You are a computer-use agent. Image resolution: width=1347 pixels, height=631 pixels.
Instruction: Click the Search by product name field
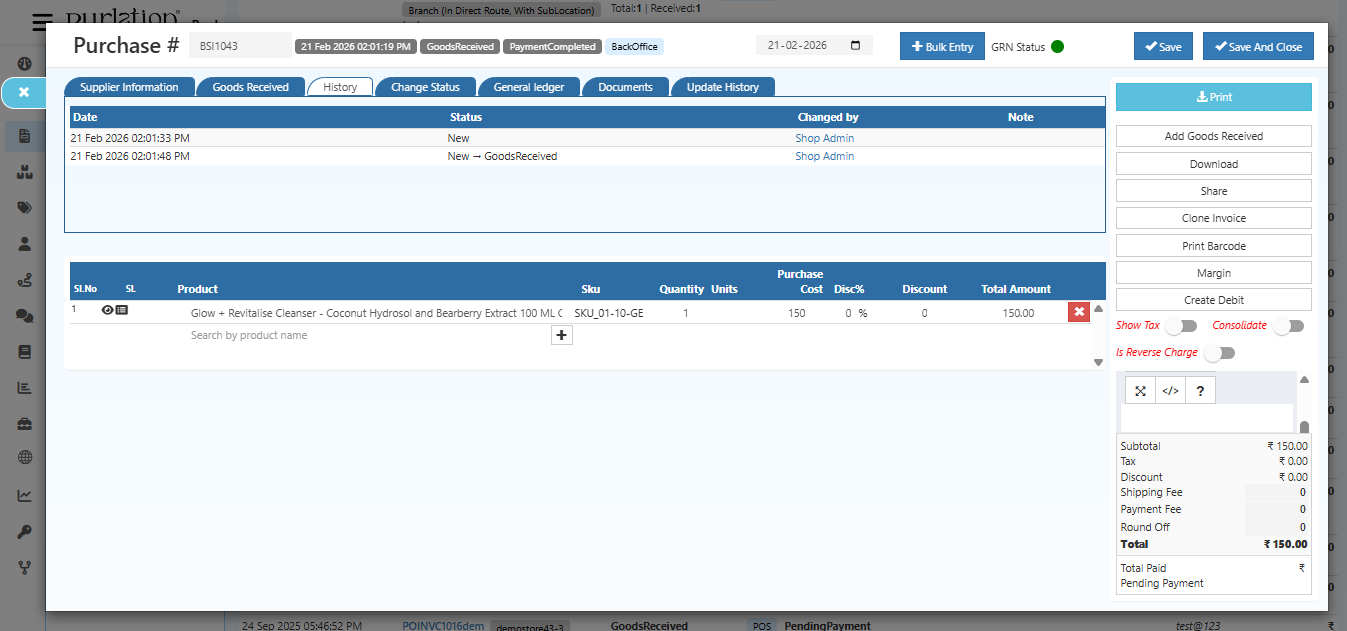click(250, 334)
